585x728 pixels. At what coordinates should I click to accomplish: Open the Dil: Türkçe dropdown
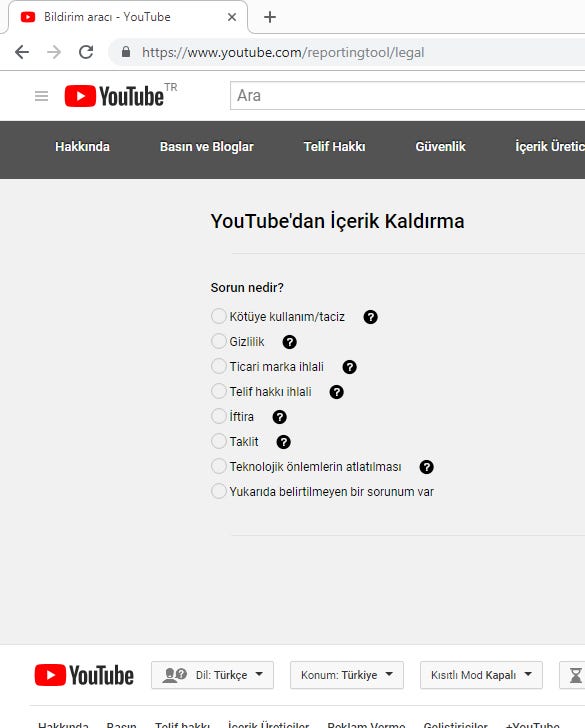tap(212, 675)
